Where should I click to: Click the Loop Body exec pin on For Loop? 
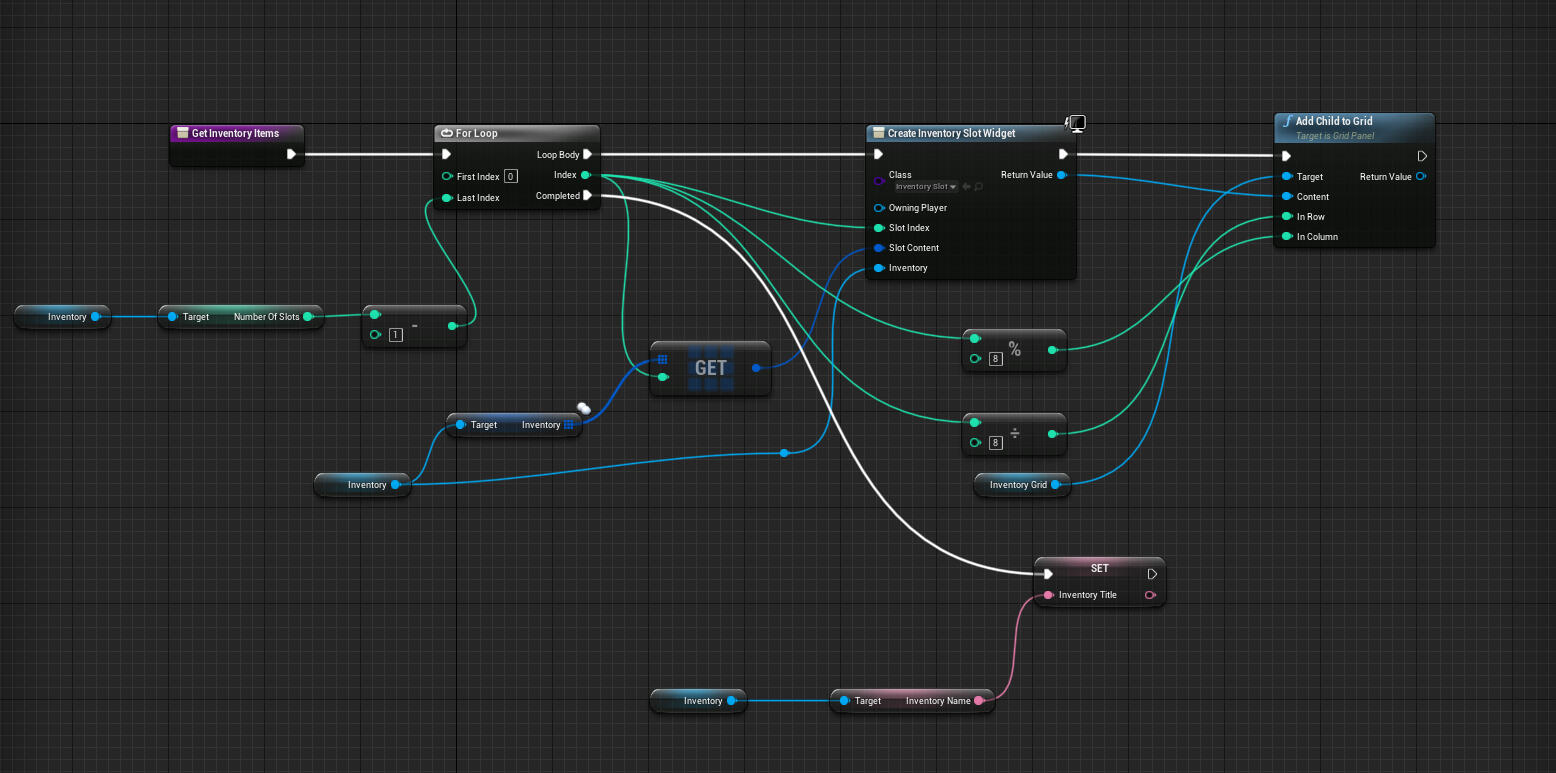(589, 154)
